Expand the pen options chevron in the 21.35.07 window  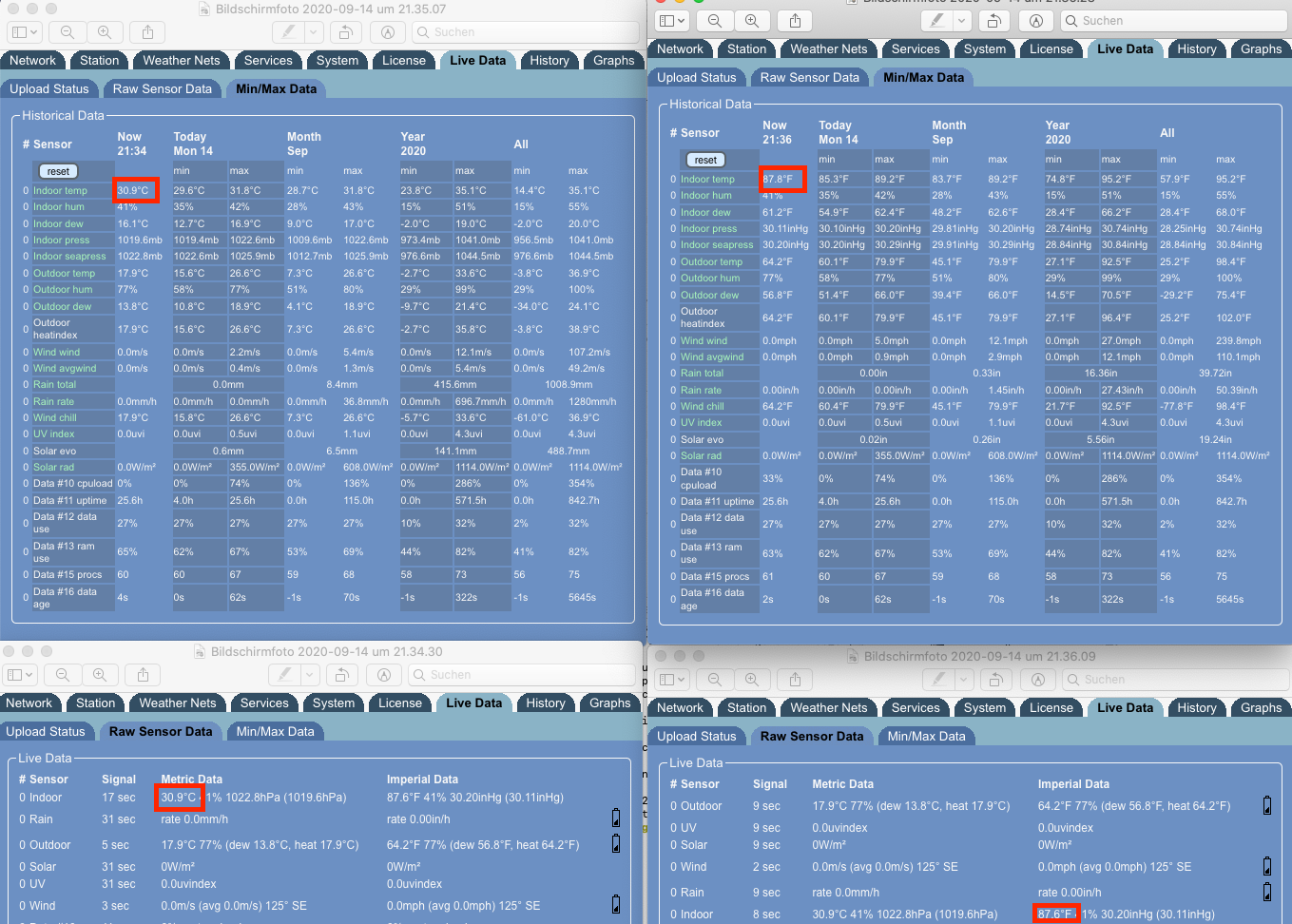tap(314, 31)
